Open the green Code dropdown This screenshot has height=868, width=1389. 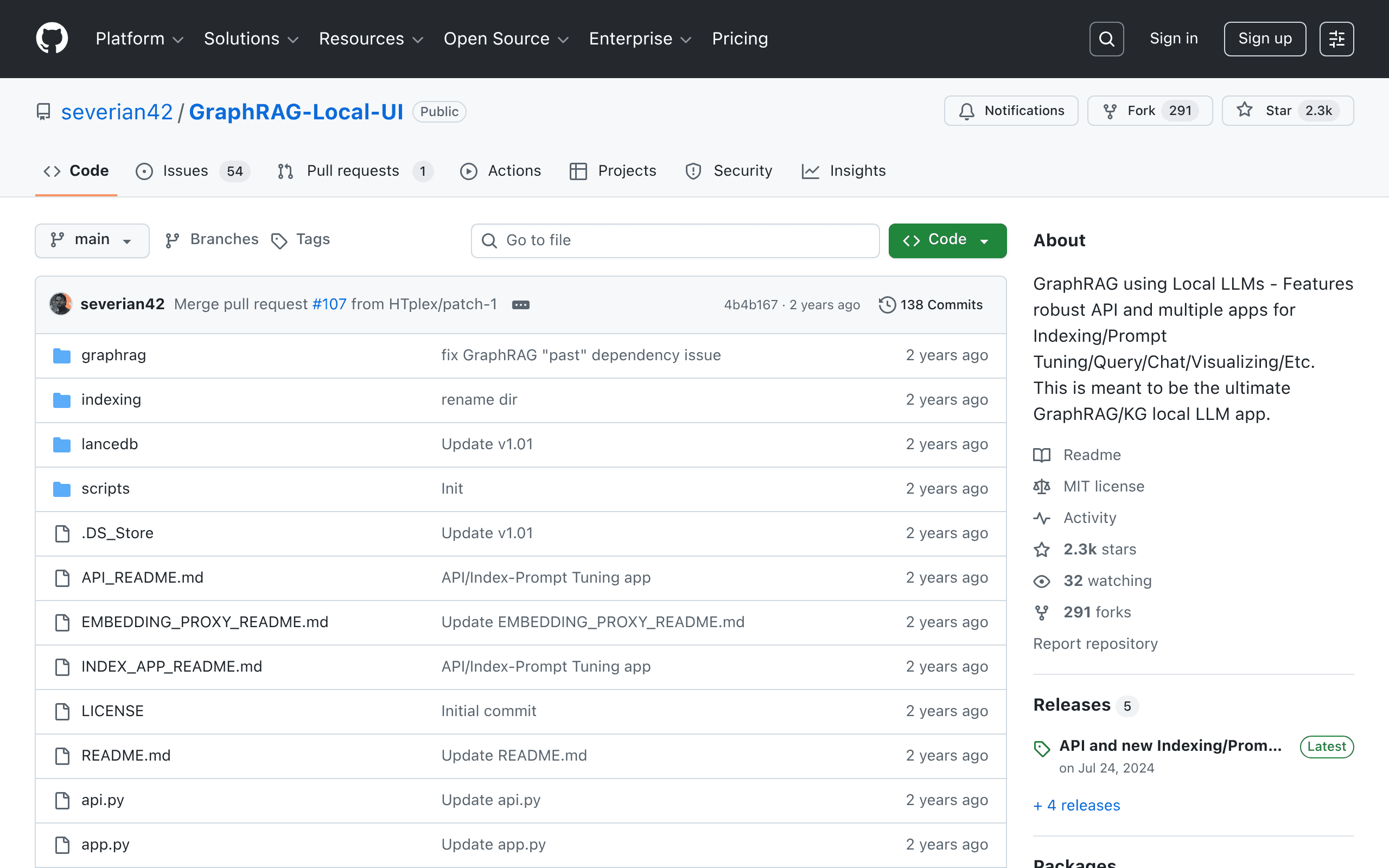[947, 240]
